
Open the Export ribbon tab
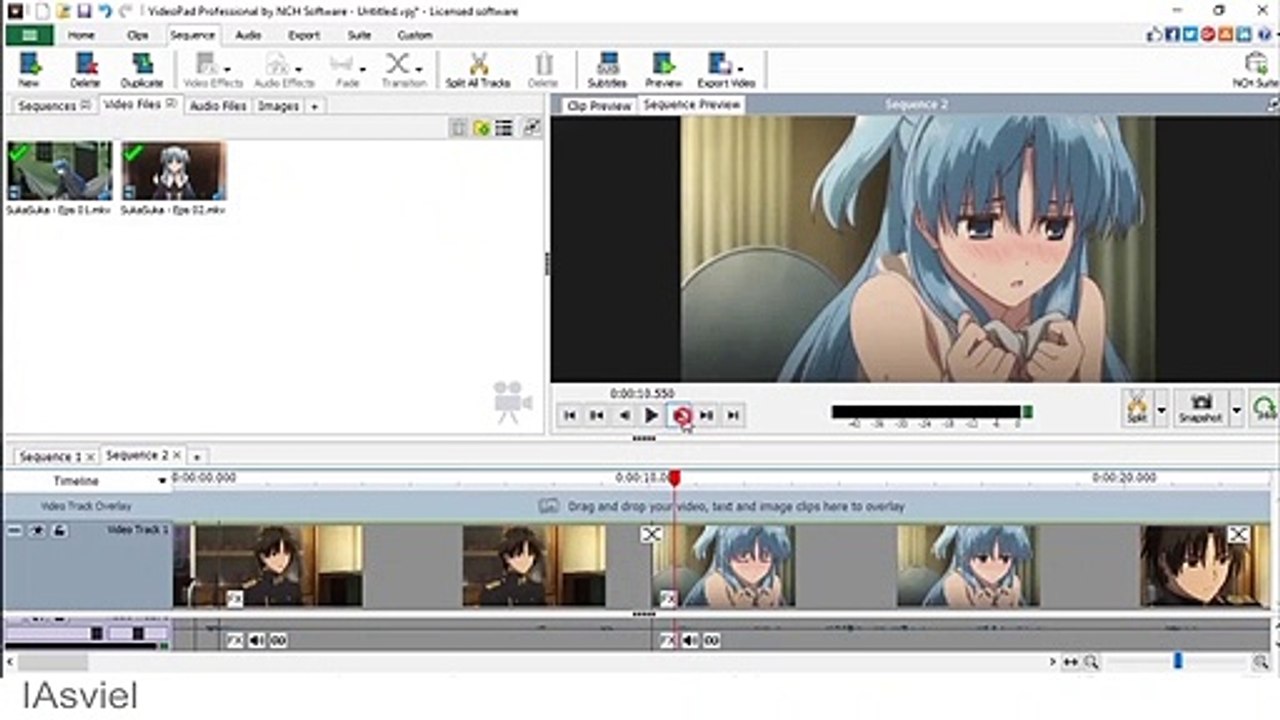point(304,35)
